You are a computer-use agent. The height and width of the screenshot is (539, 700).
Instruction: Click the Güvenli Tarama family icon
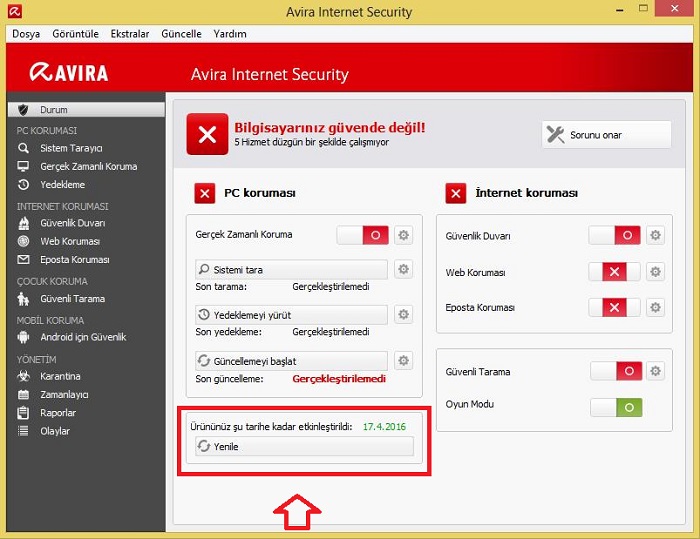pyautogui.click(x=23, y=299)
